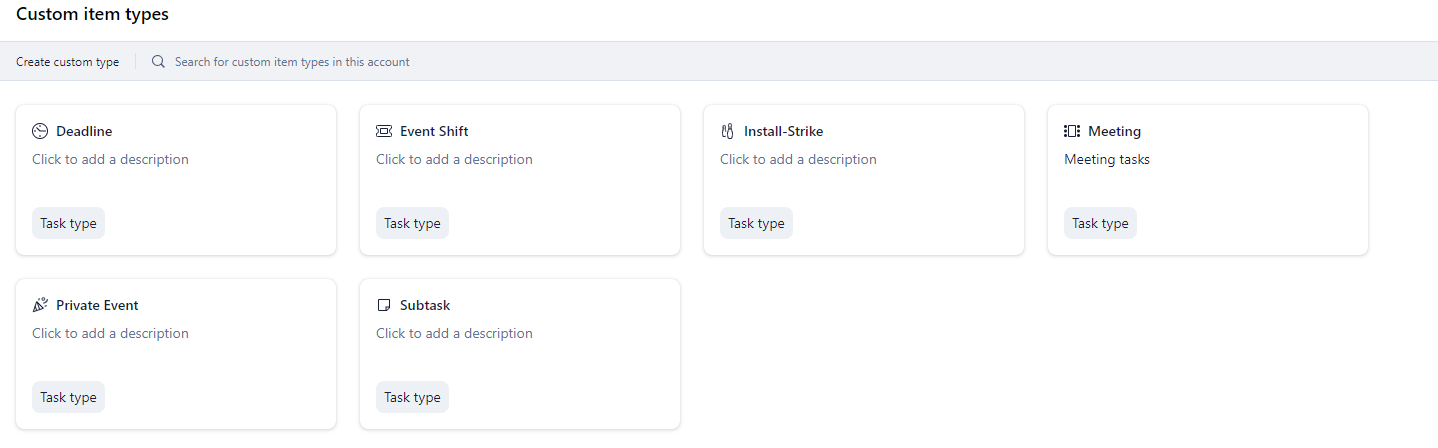1438x448 pixels.
Task: Click the Private Event party icon
Action: coord(40,305)
